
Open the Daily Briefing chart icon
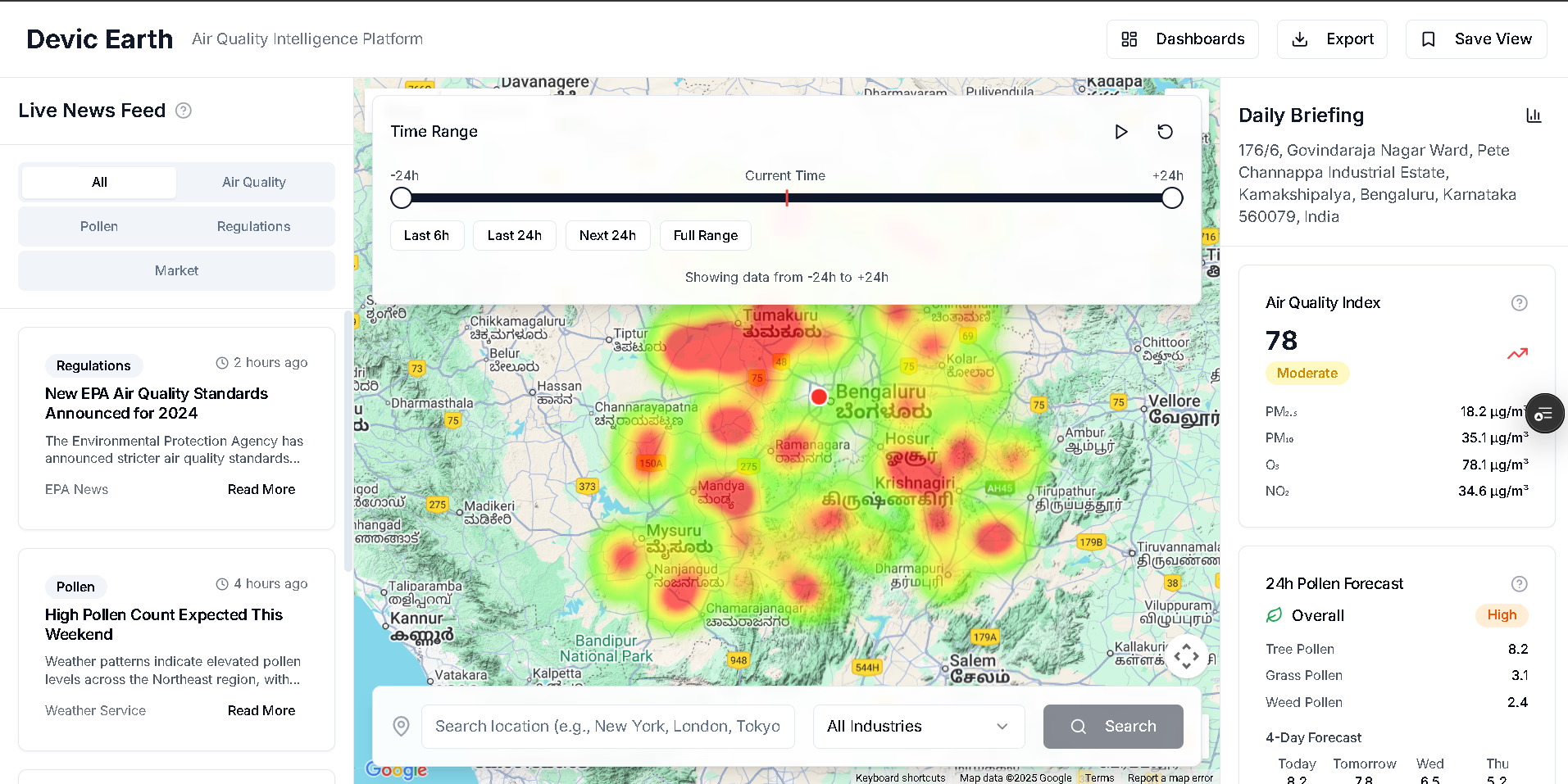point(1534,116)
